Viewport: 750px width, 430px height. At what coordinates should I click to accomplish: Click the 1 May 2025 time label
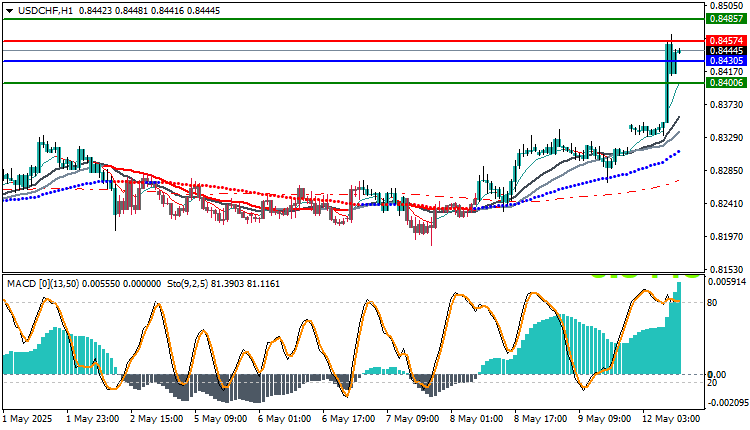pyautogui.click(x=27, y=419)
